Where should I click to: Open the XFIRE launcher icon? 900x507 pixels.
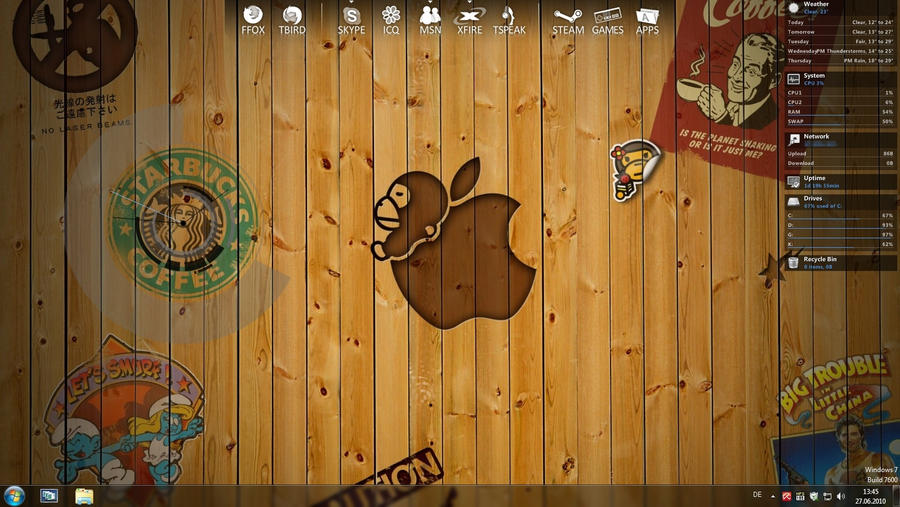pos(470,20)
